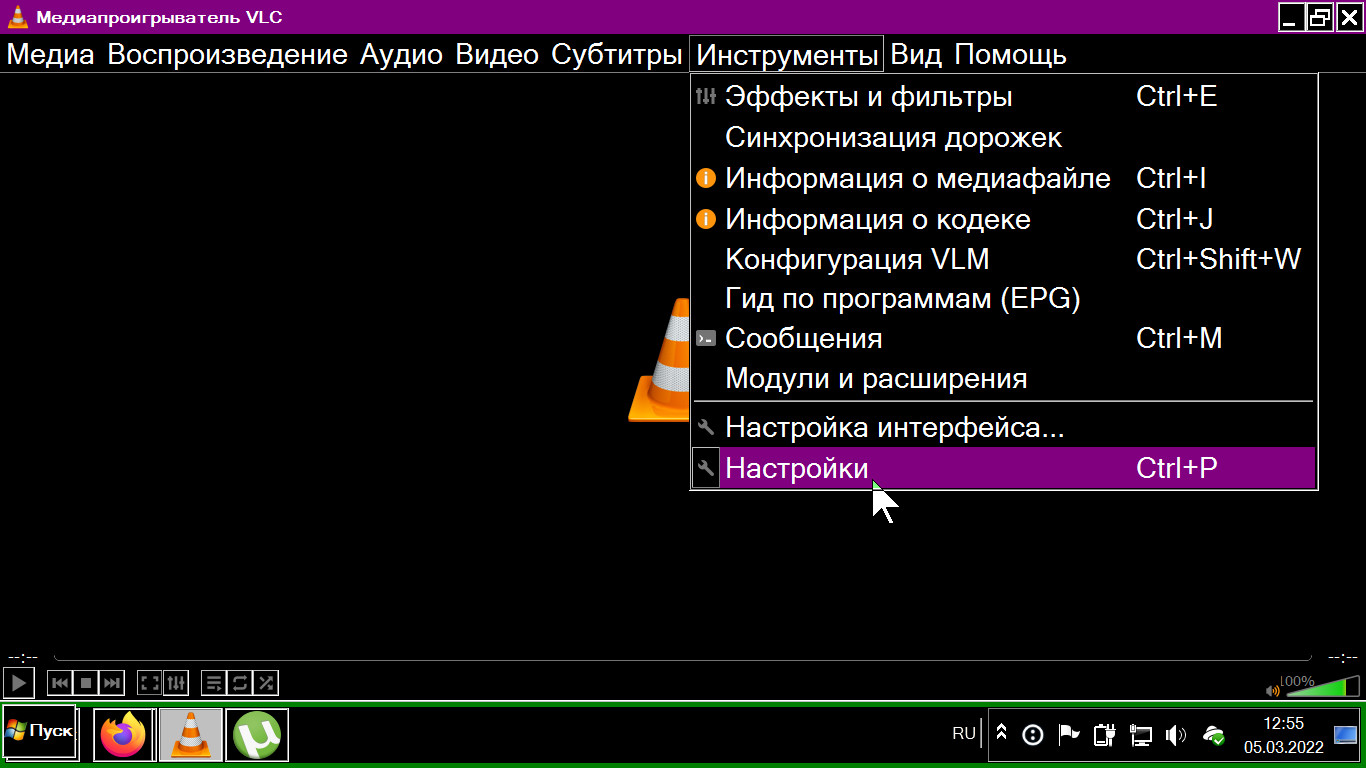Image resolution: width=1366 pixels, height=768 pixels.
Task: Skip to the next track
Action: tap(112, 683)
